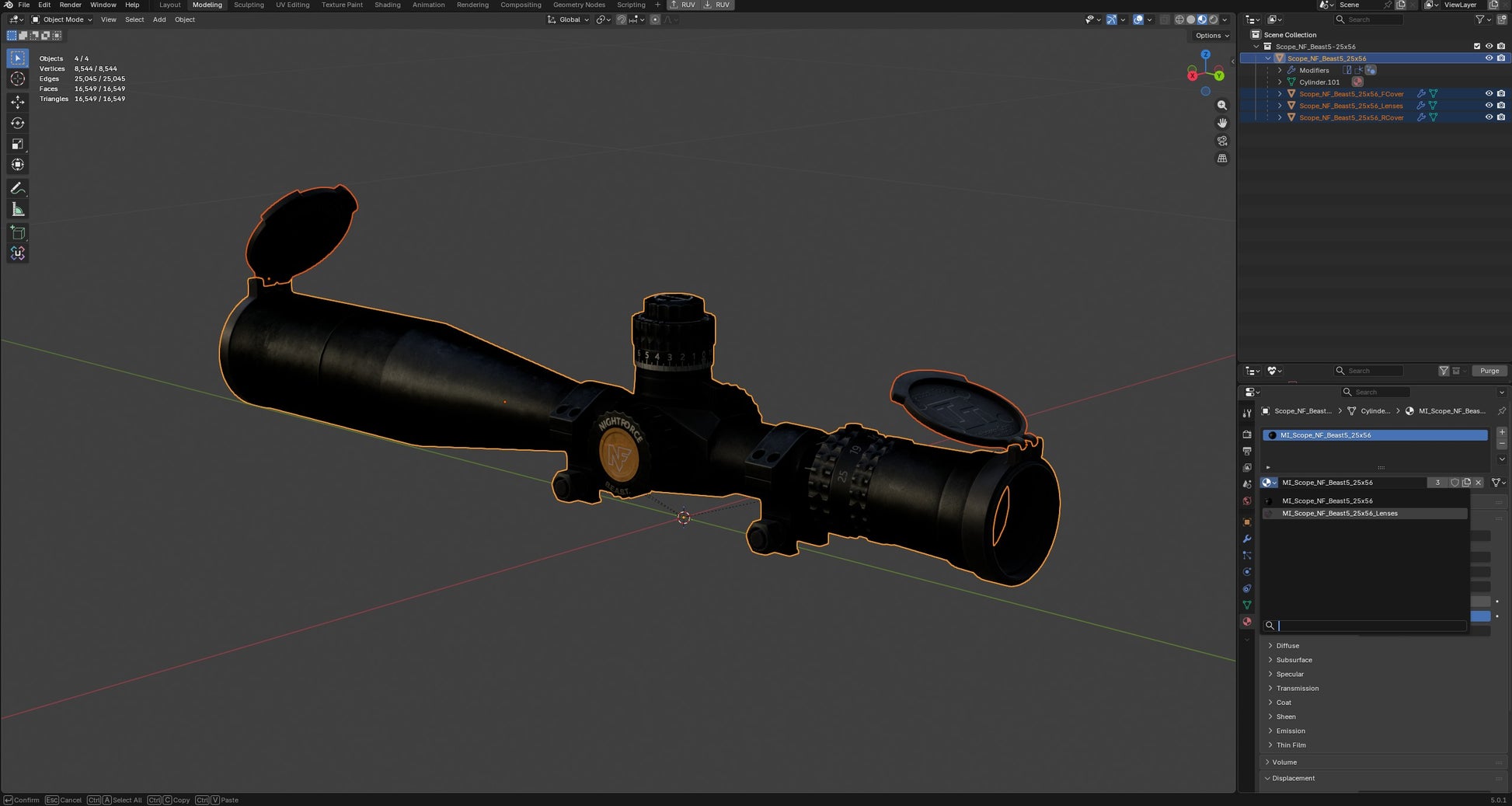Select the Transform tool
Screen dimensions: 1512x806
(18, 165)
